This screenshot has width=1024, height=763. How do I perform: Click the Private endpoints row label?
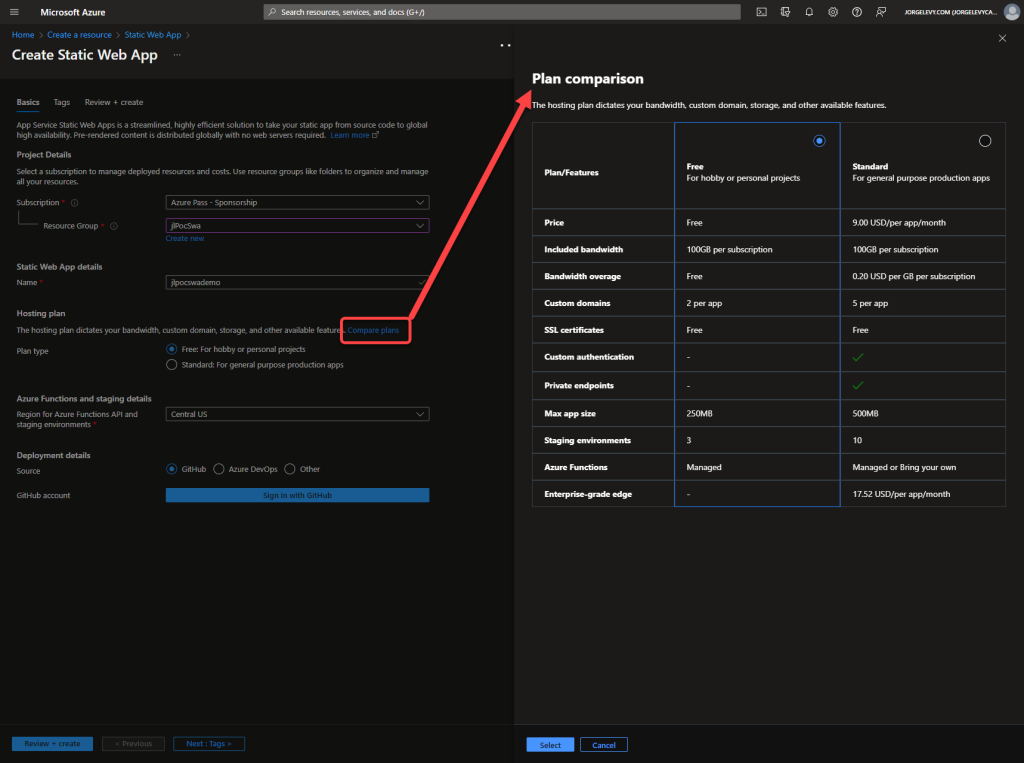click(x=579, y=385)
